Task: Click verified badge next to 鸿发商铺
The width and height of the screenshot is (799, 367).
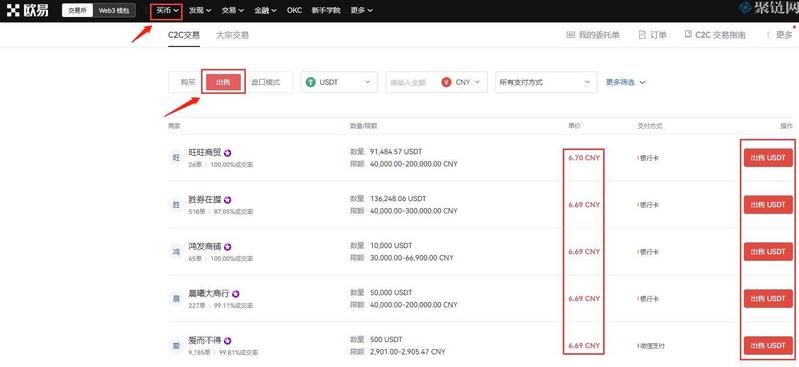Action: [228, 247]
